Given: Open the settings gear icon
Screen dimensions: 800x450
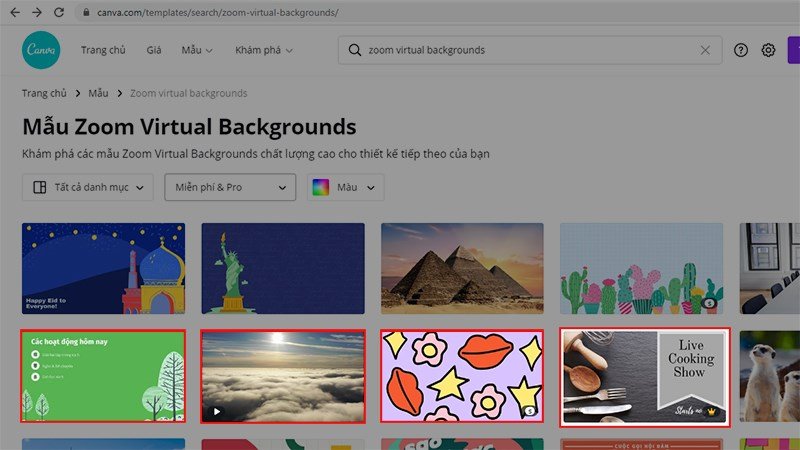Looking at the screenshot, I should click(x=768, y=50).
